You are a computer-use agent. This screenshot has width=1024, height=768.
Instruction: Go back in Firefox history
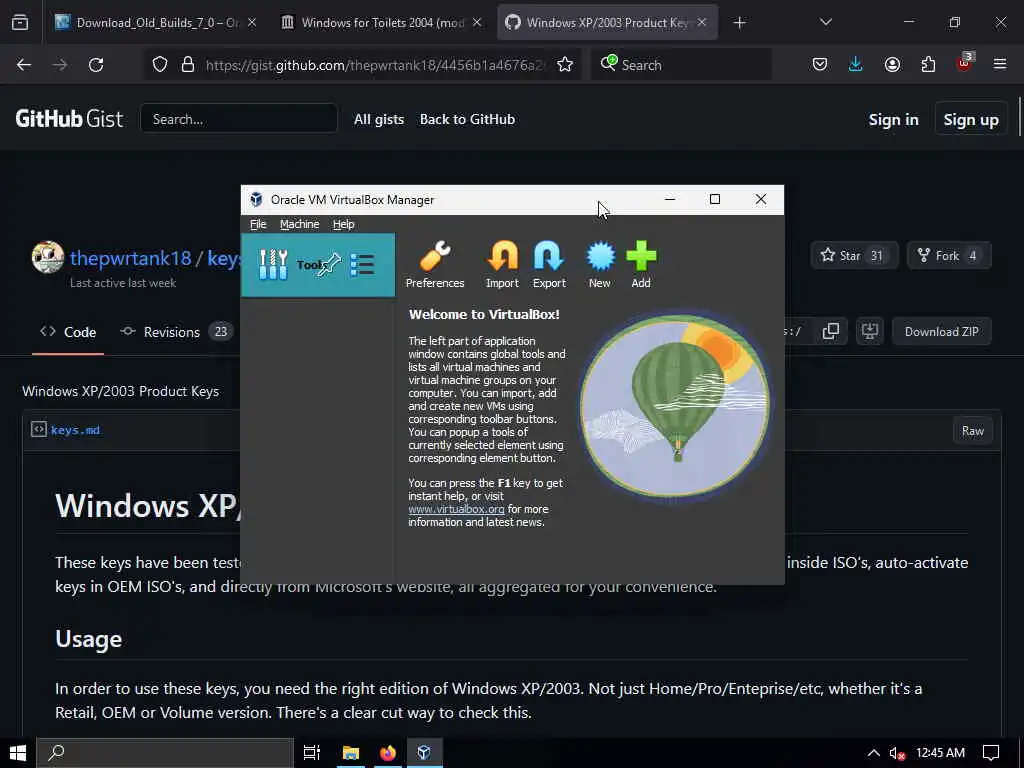tap(24, 65)
